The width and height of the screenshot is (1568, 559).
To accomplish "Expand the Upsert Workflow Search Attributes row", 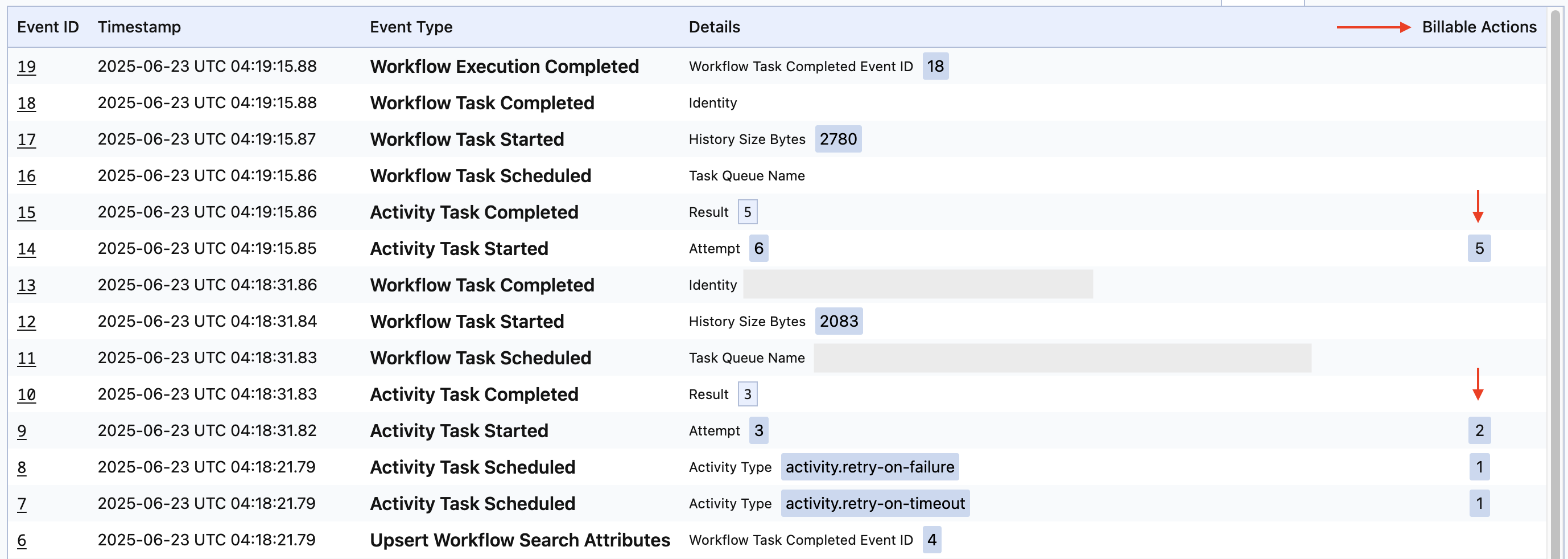I will (x=521, y=540).
